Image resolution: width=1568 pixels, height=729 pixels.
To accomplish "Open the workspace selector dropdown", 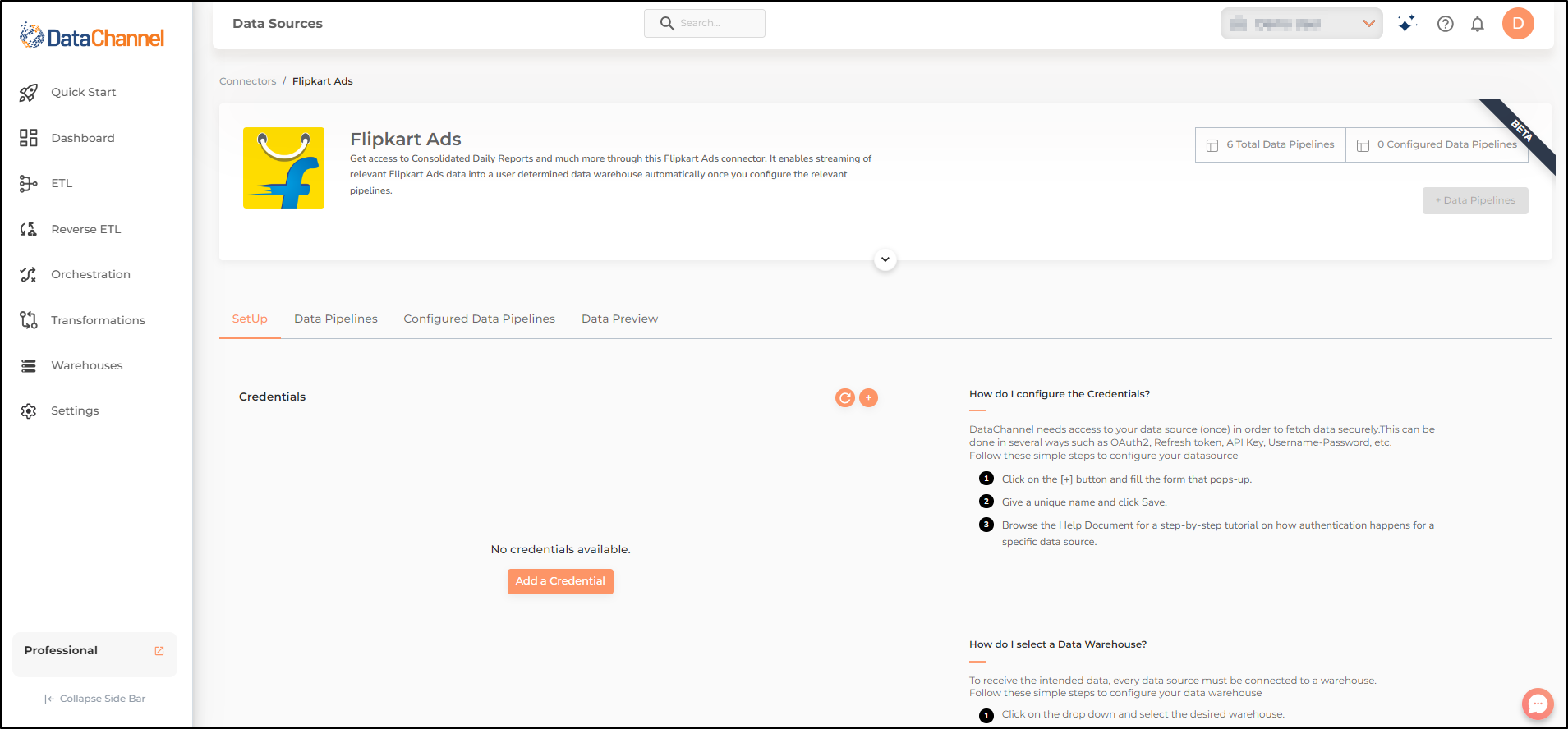I will coord(1301,24).
